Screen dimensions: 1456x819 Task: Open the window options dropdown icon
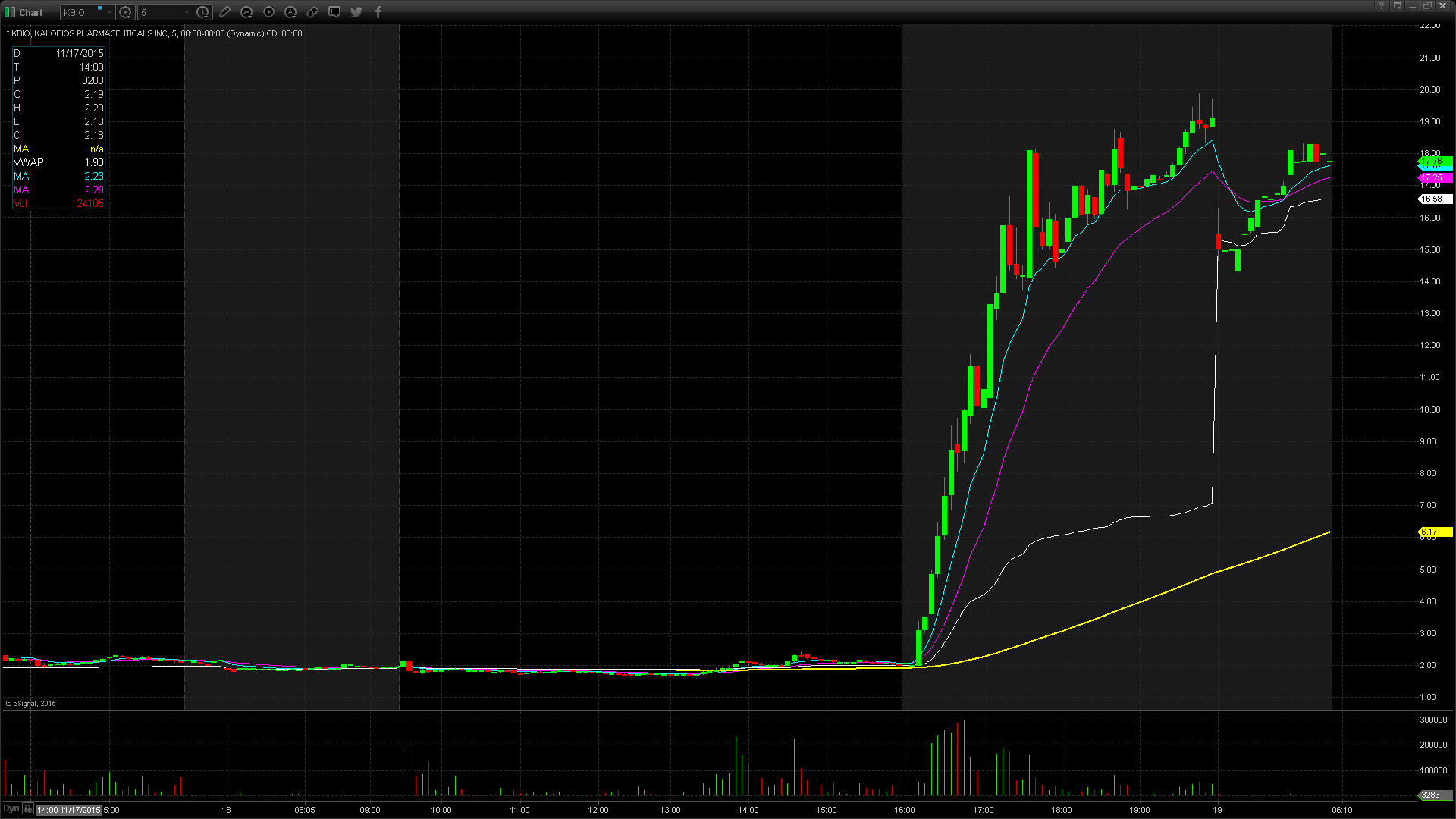tap(1397, 5)
